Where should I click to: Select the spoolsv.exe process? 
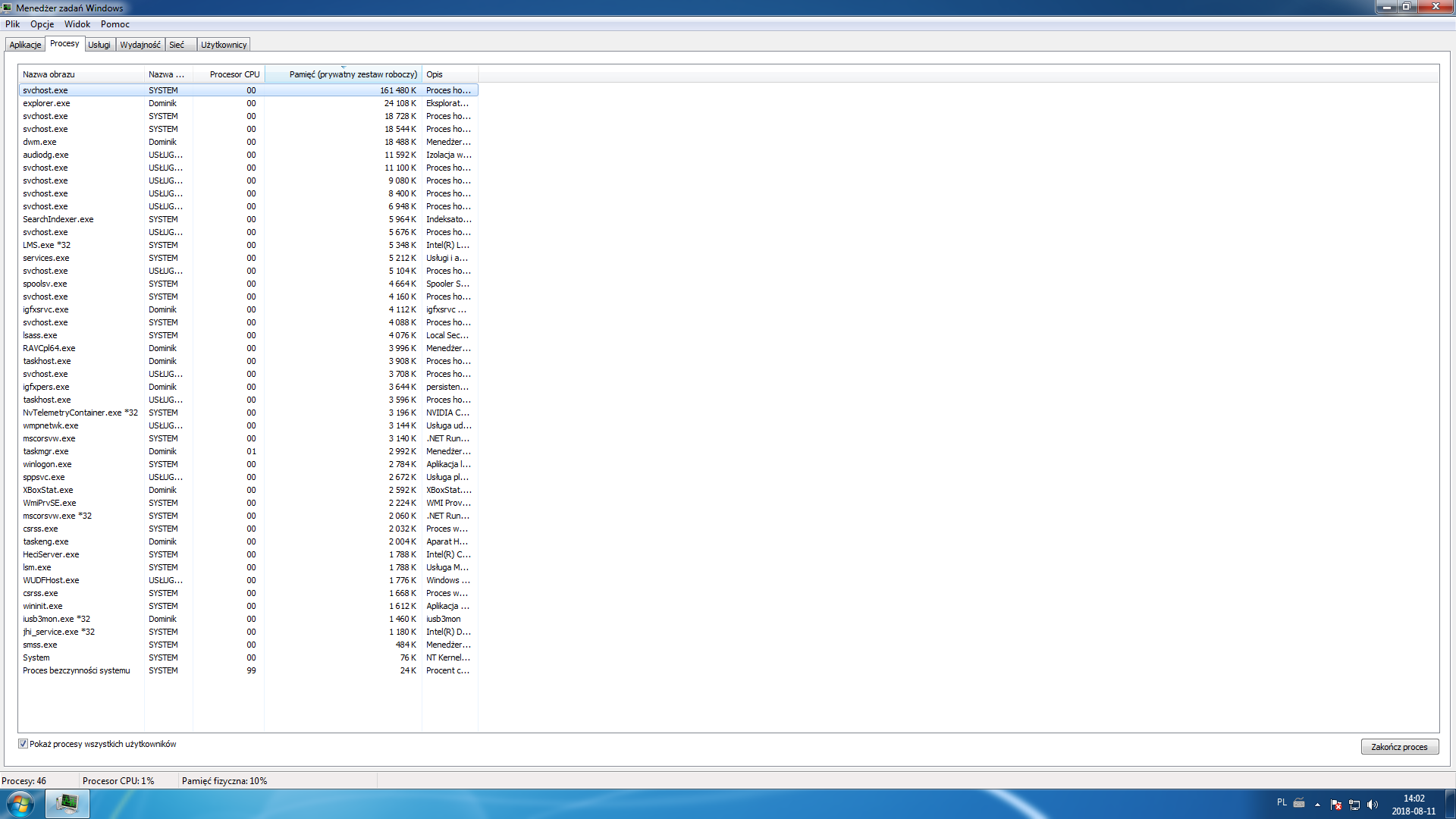(x=248, y=284)
